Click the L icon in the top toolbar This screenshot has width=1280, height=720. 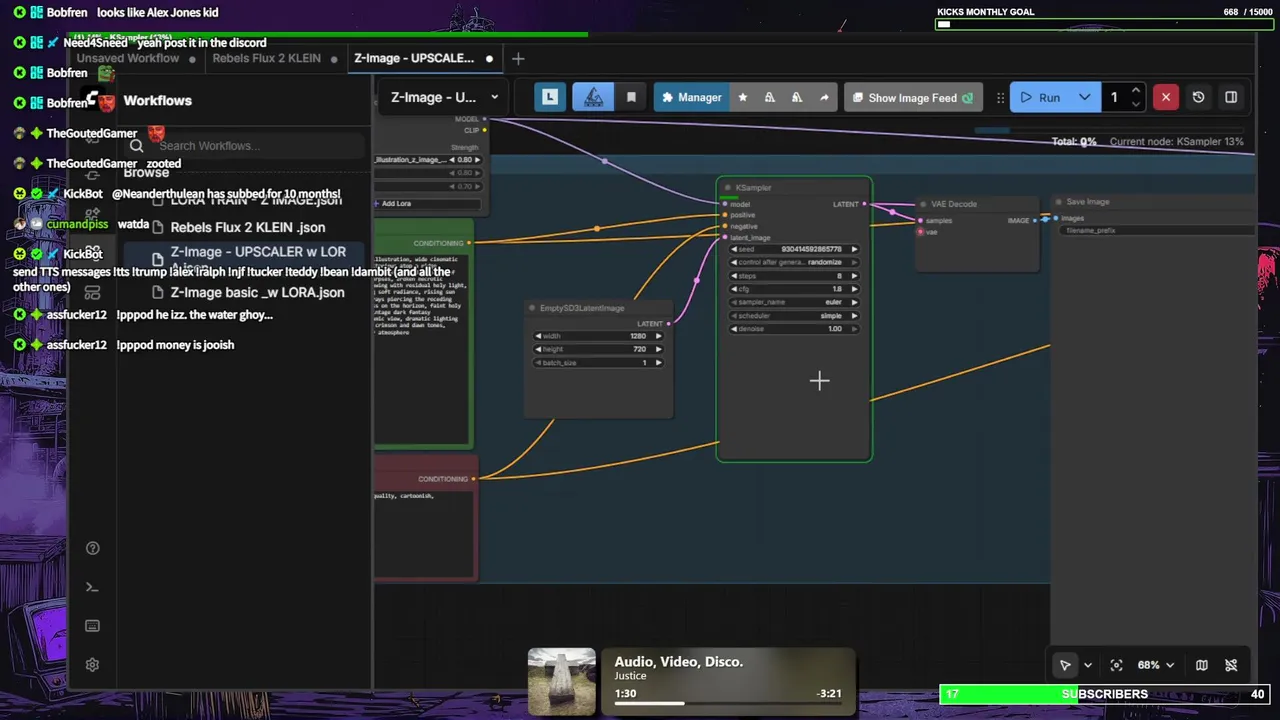click(549, 97)
